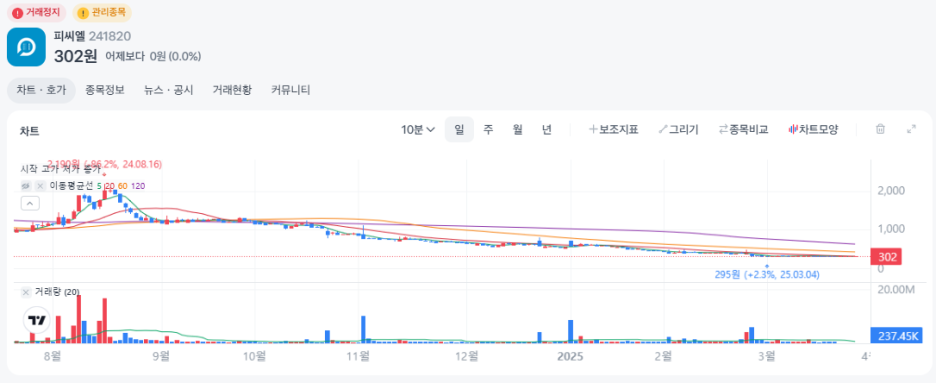Image resolution: width=936 pixels, height=383 pixels.
Task: Click the 관리종목 caution badge
Action: (x=102, y=13)
